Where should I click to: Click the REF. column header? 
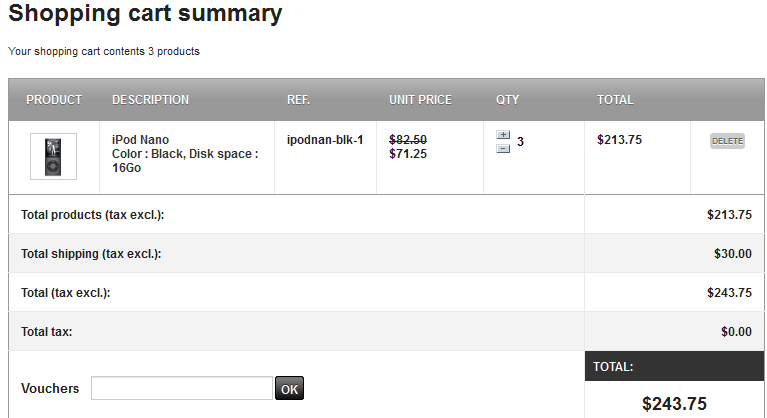point(298,100)
